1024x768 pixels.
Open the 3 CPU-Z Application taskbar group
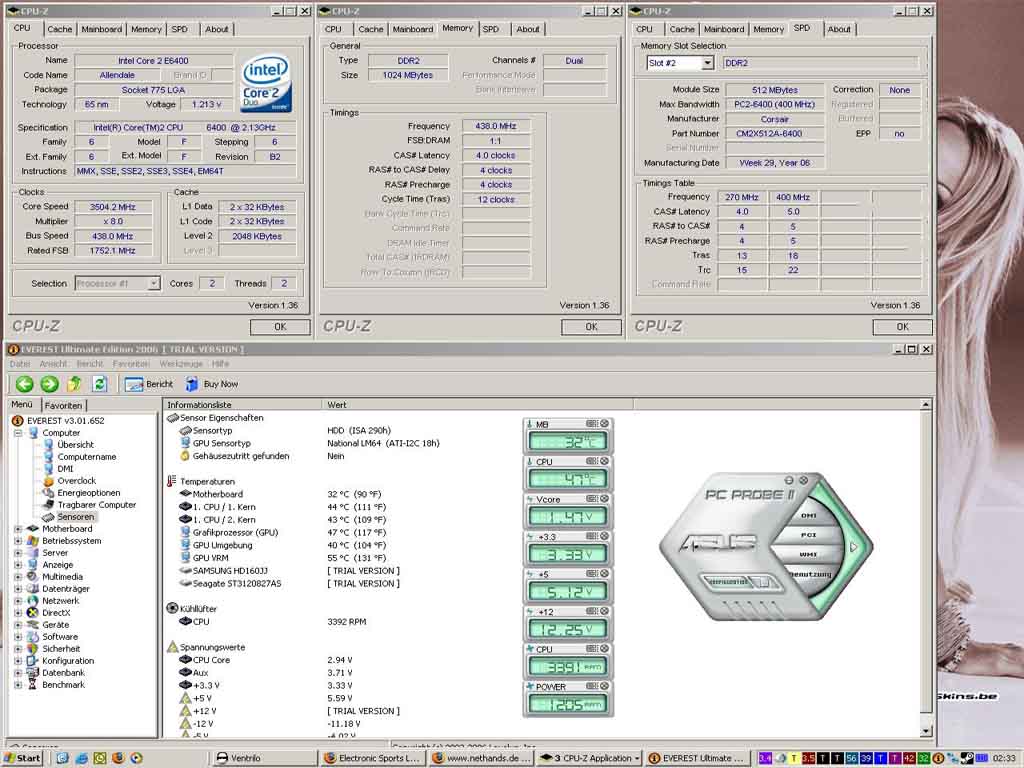click(x=590, y=758)
